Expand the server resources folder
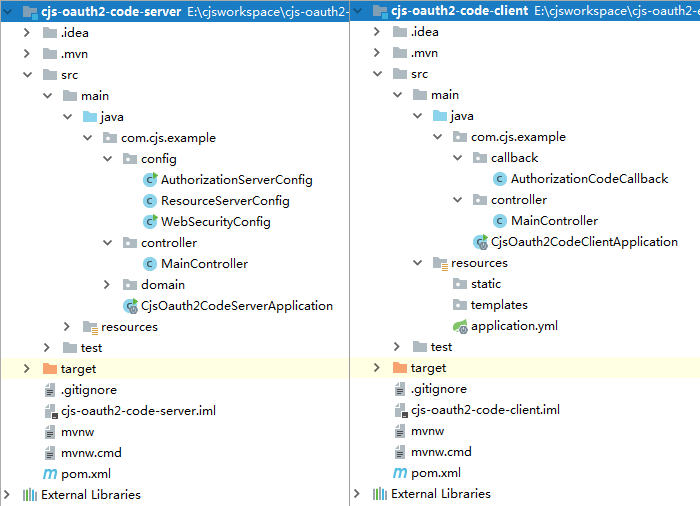Viewport: 700px width, 506px height. 68,327
